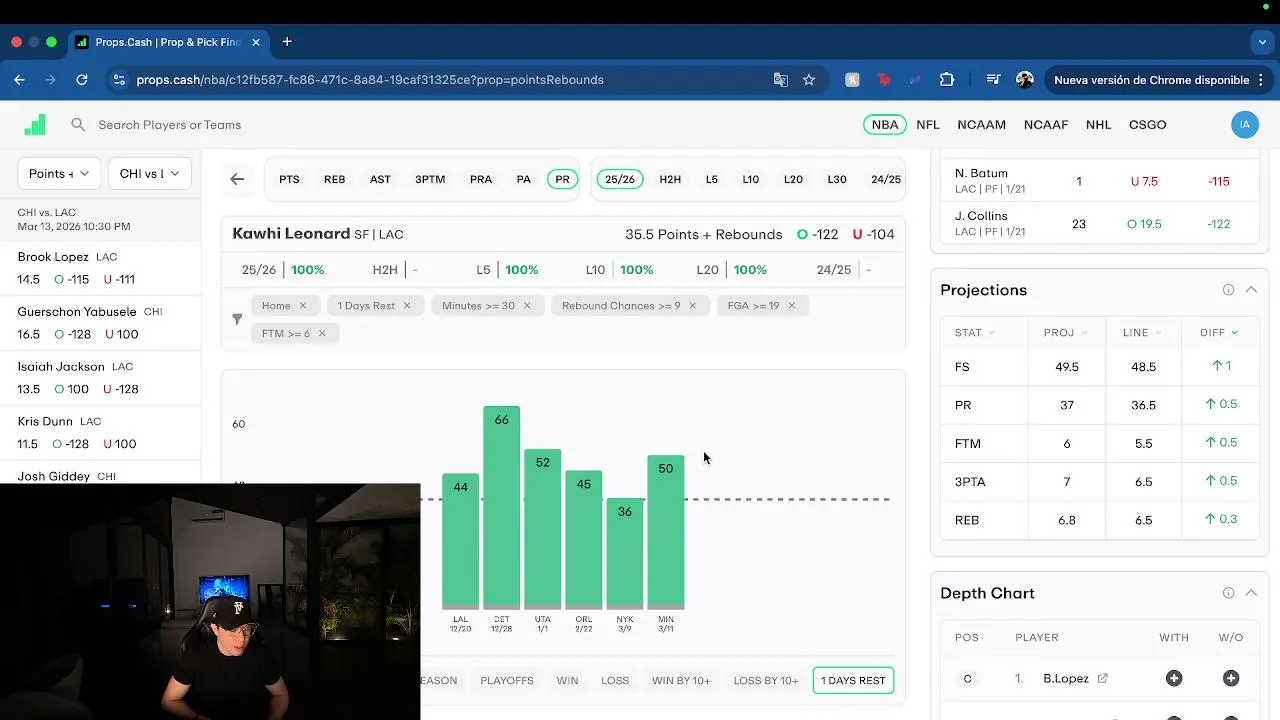Open the filter funnel icon

tap(237, 319)
